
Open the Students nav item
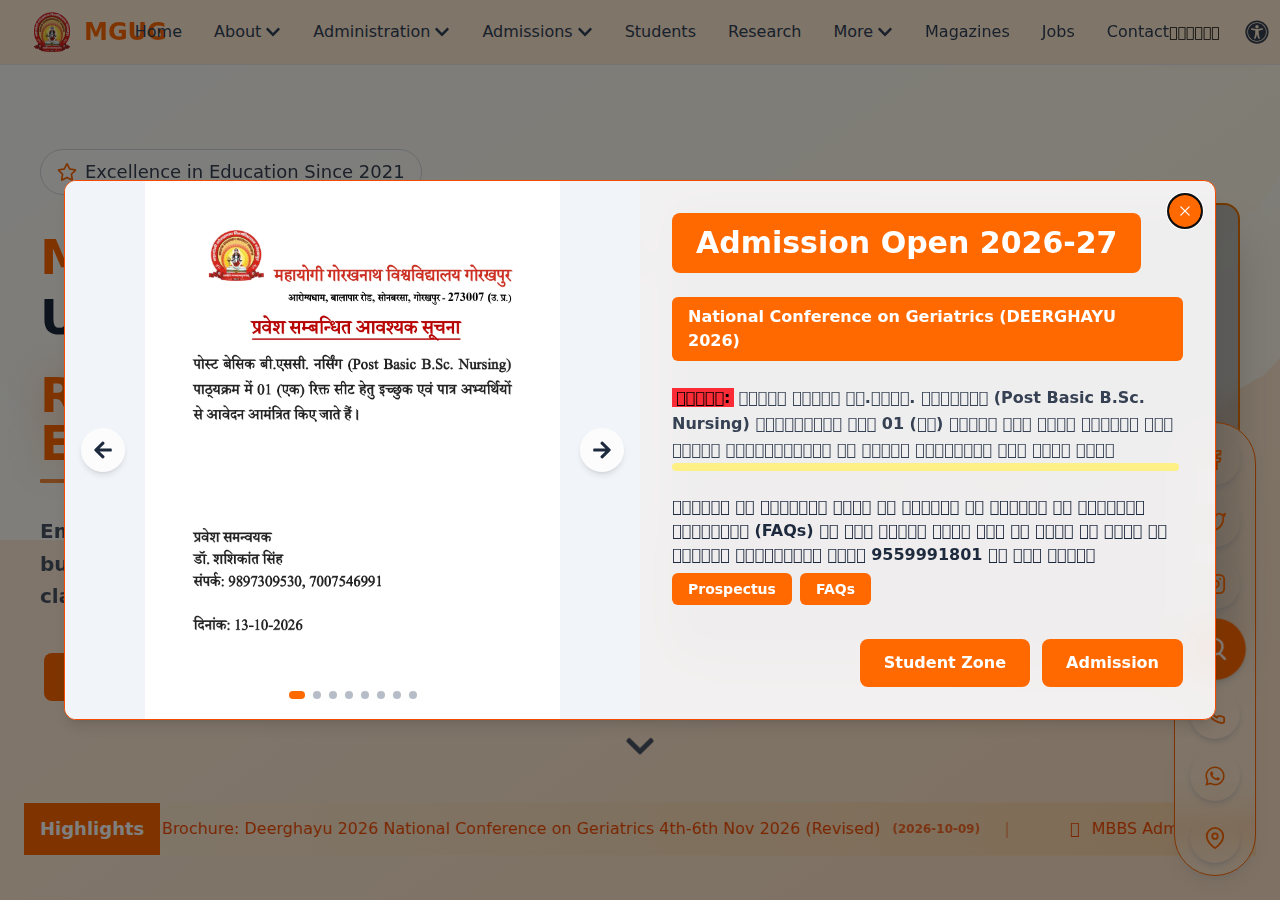(x=660, y=32)
